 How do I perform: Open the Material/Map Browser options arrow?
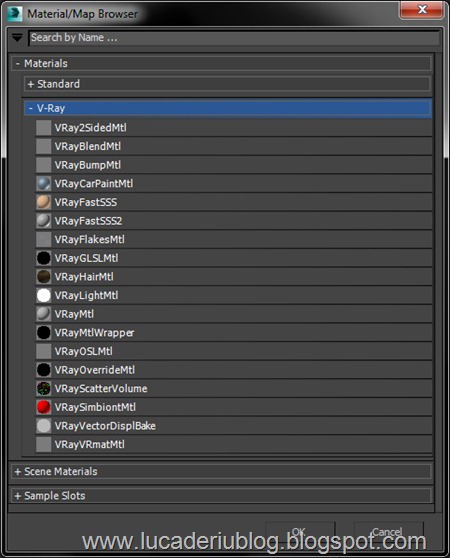pyautogui.click(x=17, y=37)
